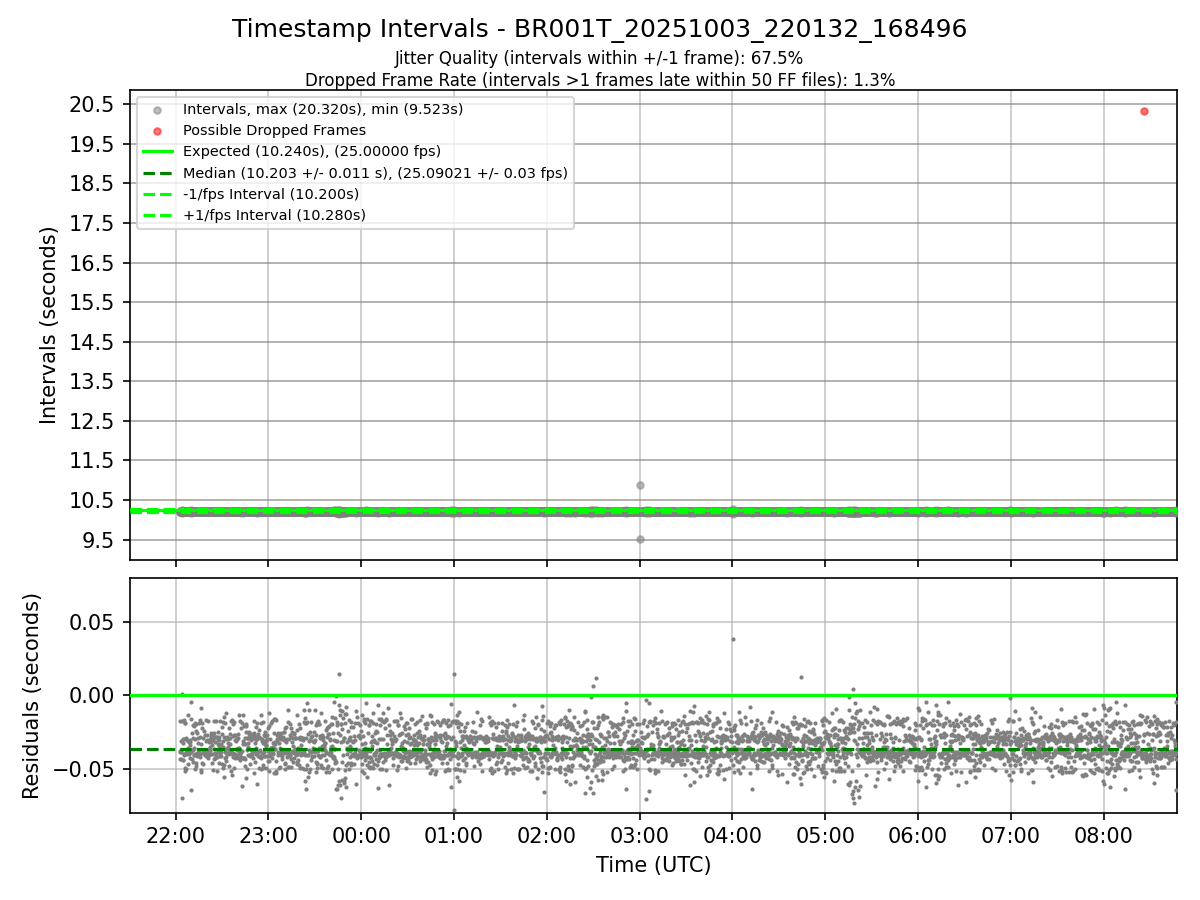Click the 'Time (UTC)' x-axis label
The height and width of the screenshot is (900, 1200).
(x=653, y=865)
